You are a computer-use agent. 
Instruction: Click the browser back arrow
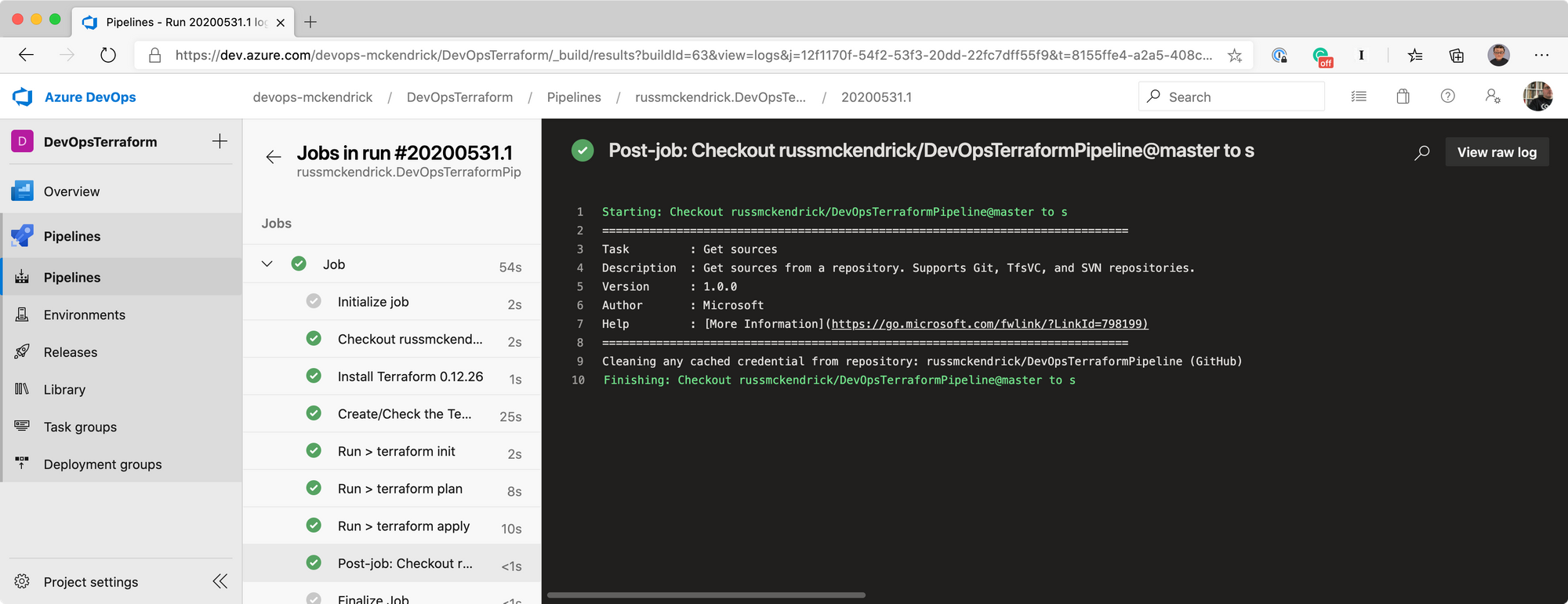[26, 55]
